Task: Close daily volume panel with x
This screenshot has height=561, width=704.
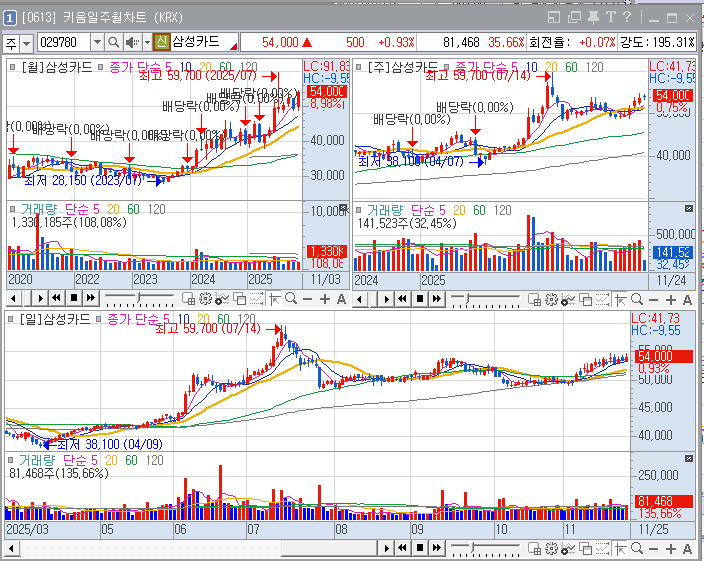Action: (x=689, y=458)
